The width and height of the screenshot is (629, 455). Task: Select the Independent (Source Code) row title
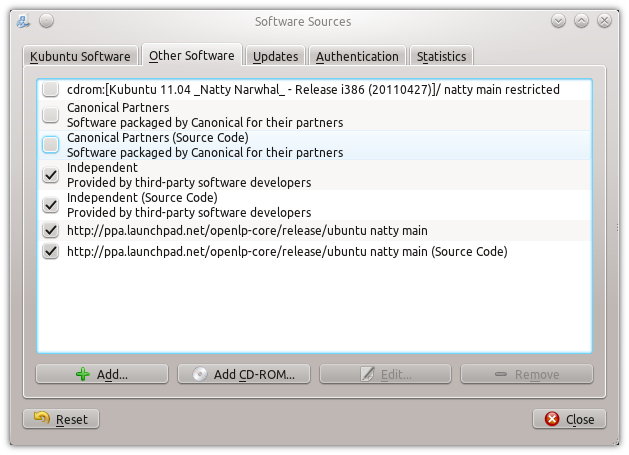(142, 198)
